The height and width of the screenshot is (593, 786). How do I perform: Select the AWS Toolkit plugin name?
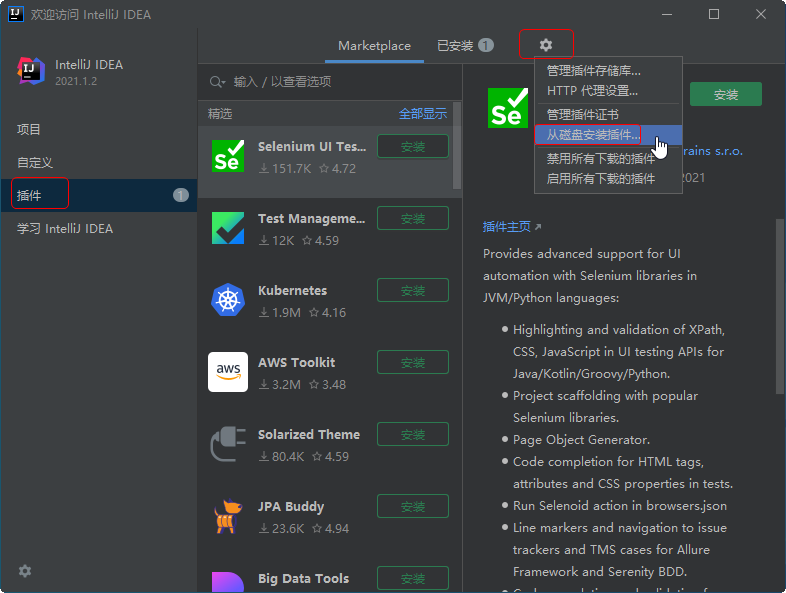tap(296, 362)
